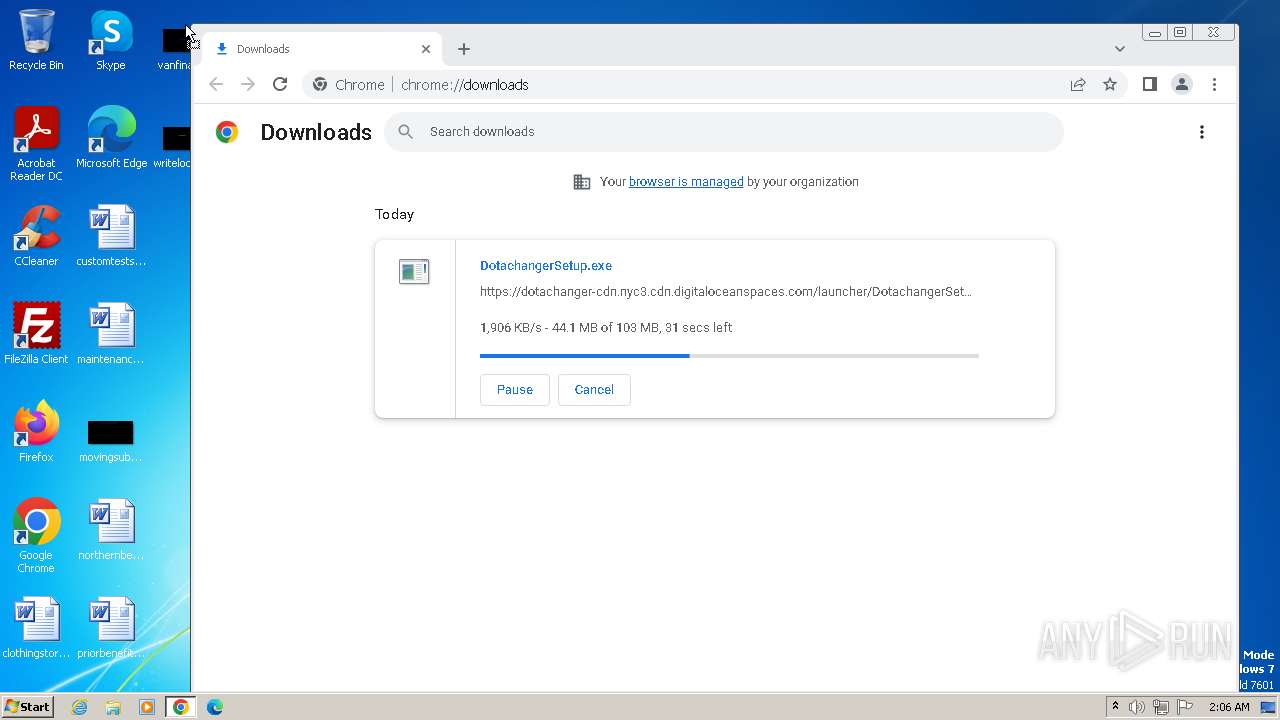Pause the DotachangerSetup.exe download

click(x=515, y=390)
